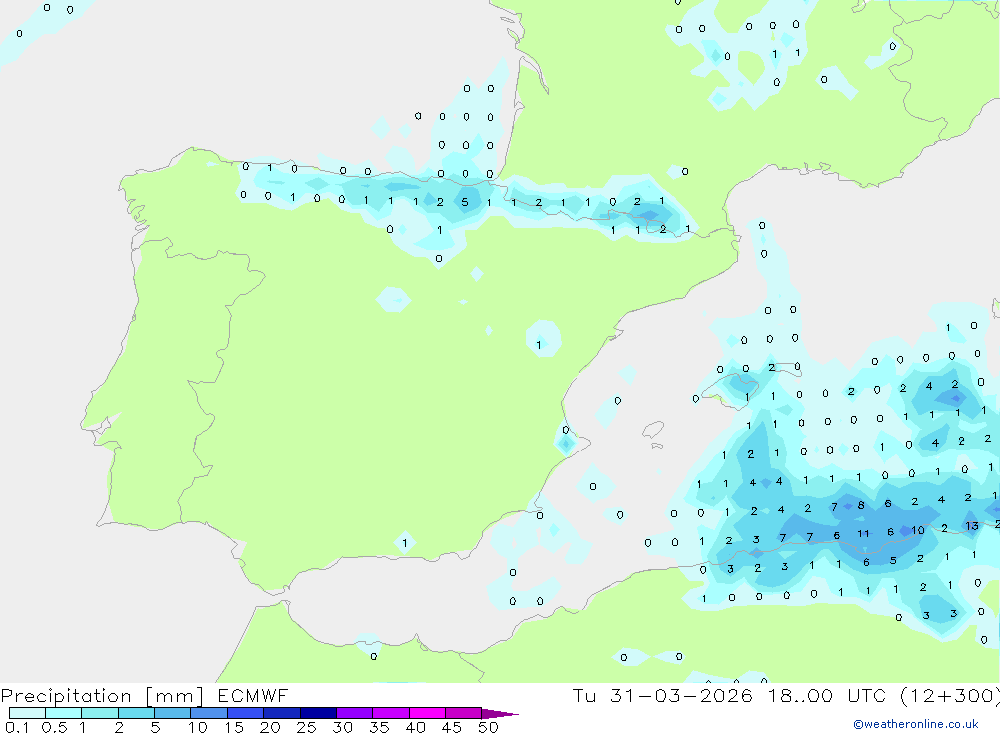Click the legend label '50'
The image size is (1000, 733).
[x=488, y=727]
